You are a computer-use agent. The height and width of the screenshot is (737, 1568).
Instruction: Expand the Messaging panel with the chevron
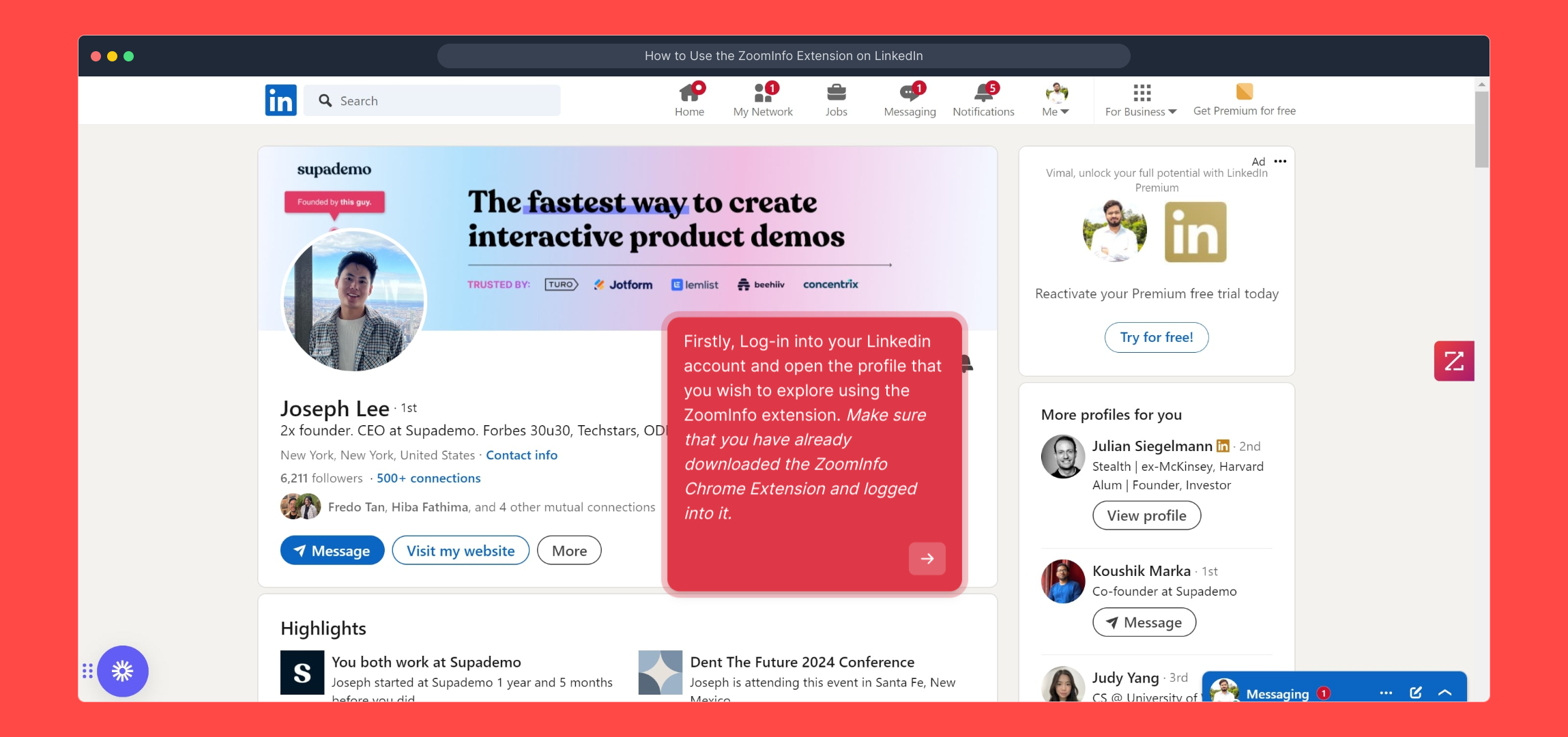pyautogui.click(x=1444, y=693)
